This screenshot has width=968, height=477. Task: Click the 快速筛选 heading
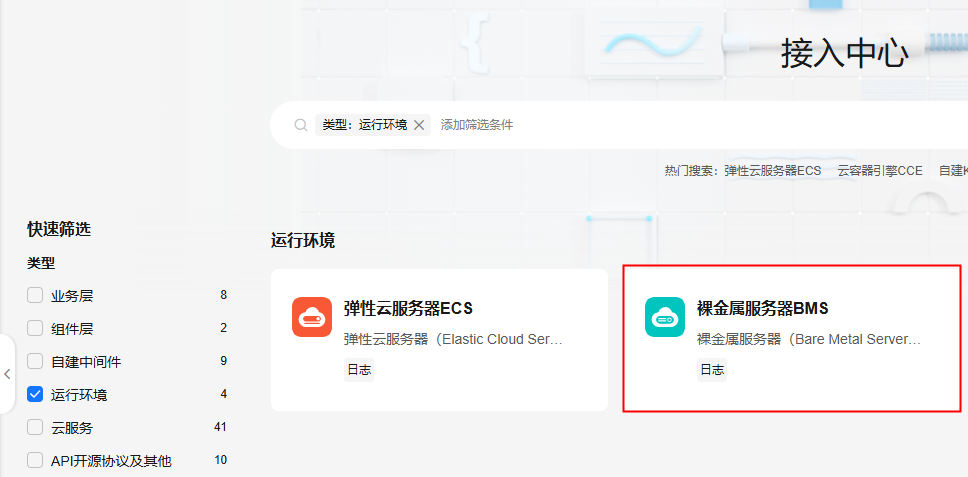click(59, 230)
